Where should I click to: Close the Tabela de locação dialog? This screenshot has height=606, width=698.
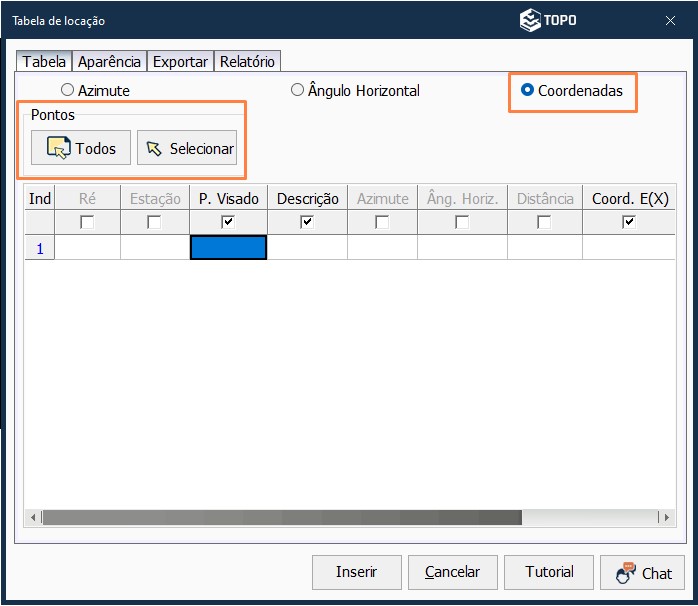click(670, 20)
